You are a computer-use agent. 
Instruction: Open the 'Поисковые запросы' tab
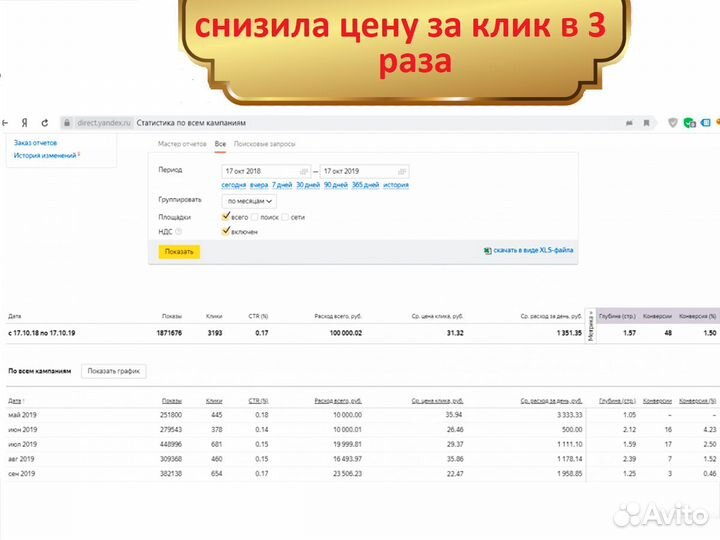click(x=264, y=144)
